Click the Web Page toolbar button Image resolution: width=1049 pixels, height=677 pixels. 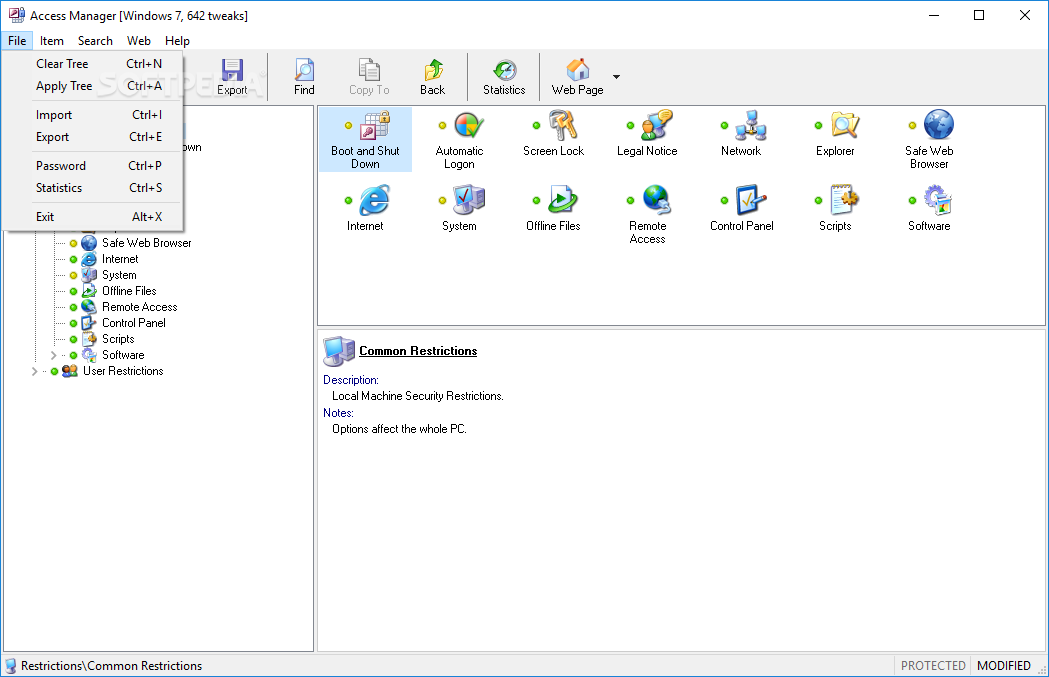click(577, 77)
